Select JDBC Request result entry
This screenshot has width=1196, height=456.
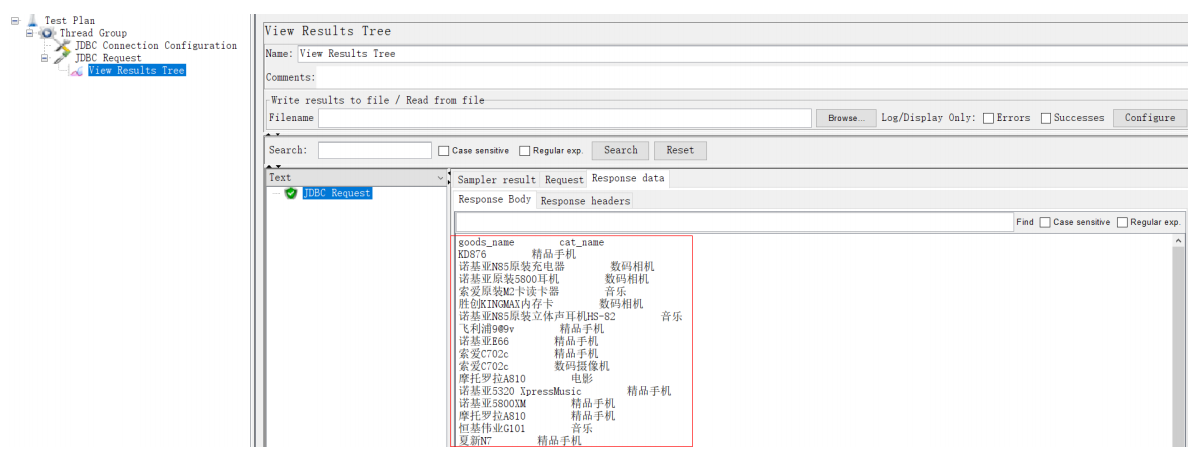tap(336, 194)
